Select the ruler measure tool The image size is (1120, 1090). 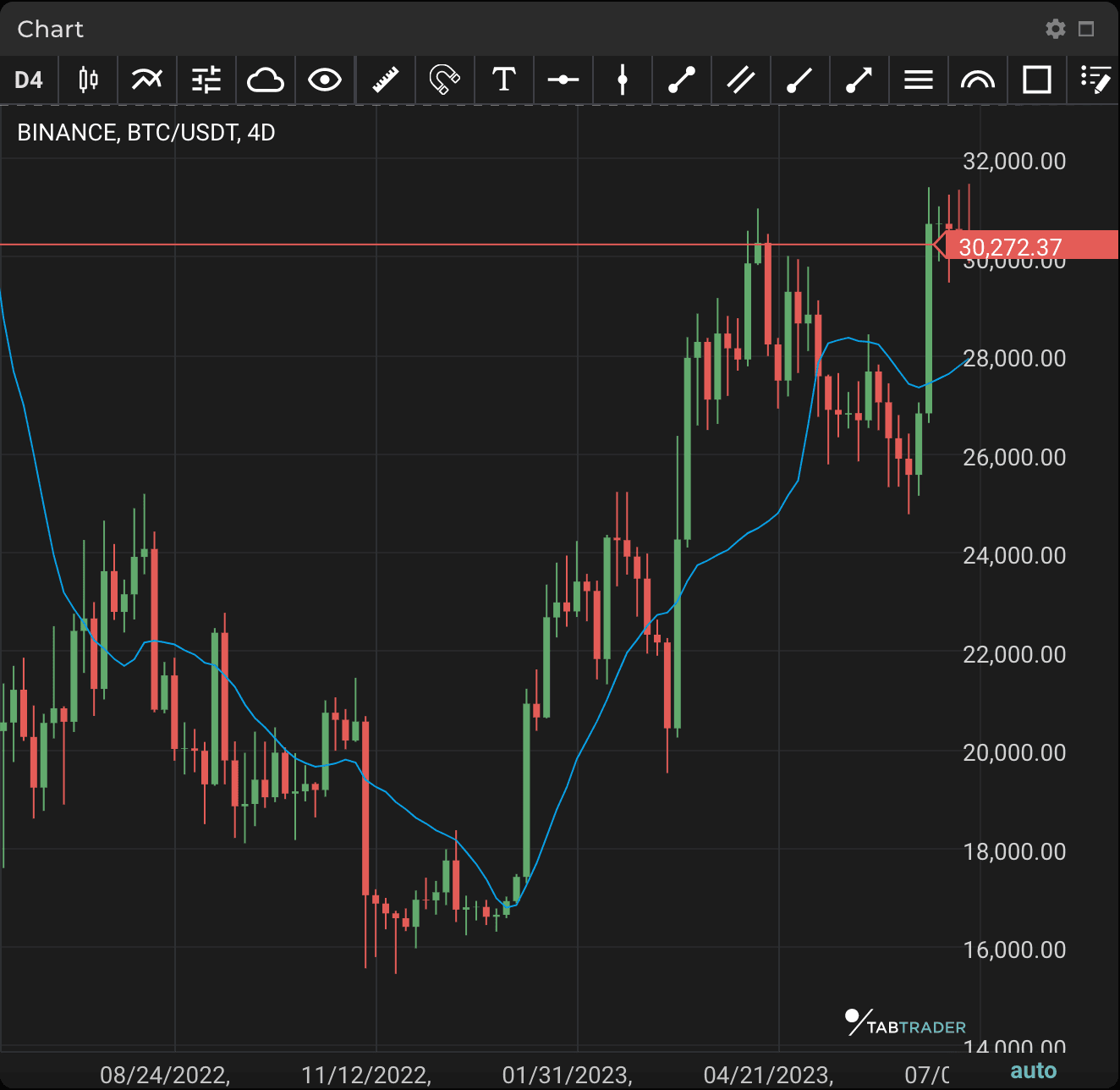[x=385, y=80]
